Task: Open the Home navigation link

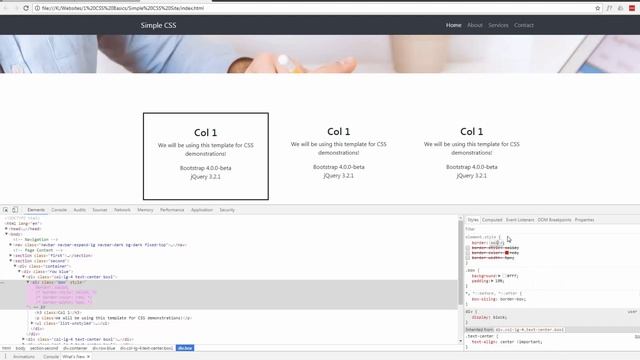Action: [453, 25]
